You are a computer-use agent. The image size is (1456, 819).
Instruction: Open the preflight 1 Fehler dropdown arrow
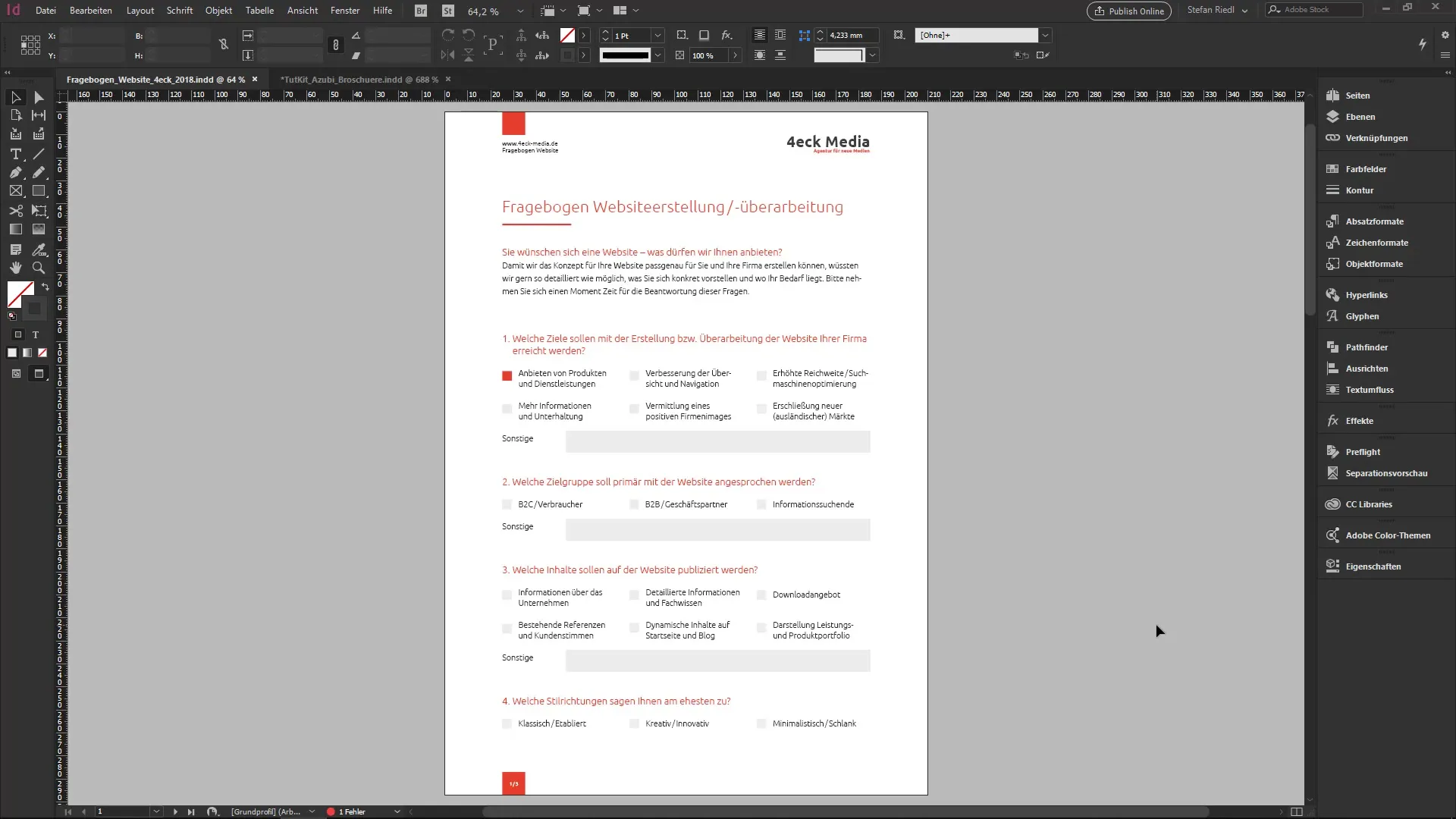[397, 811]
